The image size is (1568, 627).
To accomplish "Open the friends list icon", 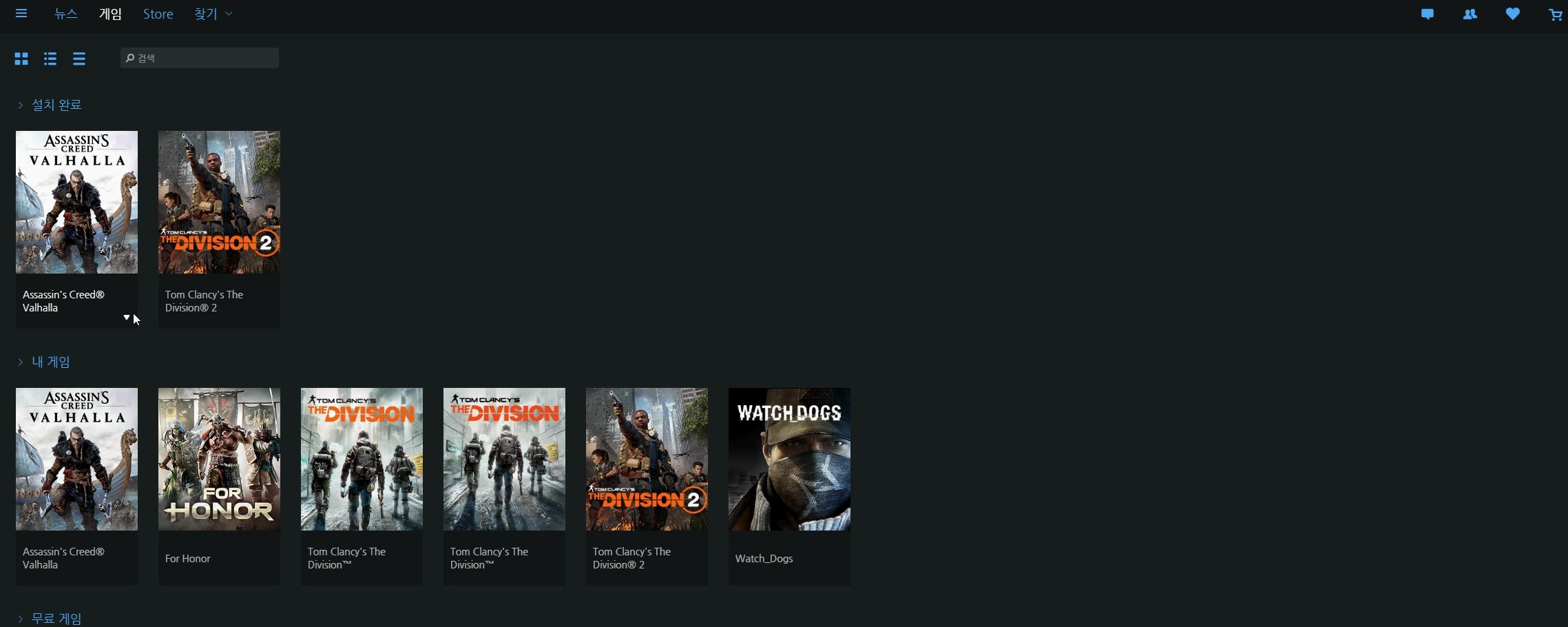I will click(1470, 14).
